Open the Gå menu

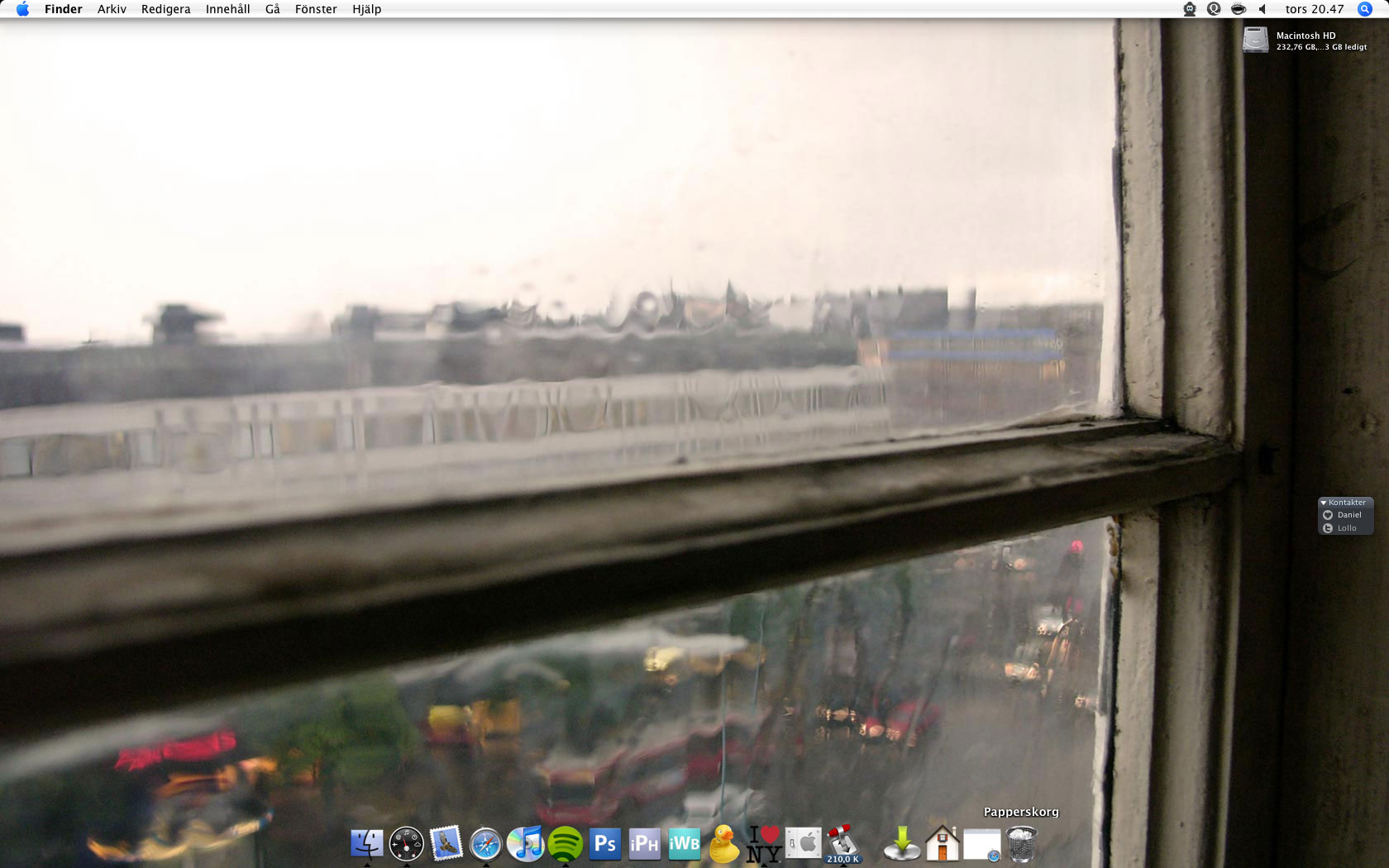[272, 9]
